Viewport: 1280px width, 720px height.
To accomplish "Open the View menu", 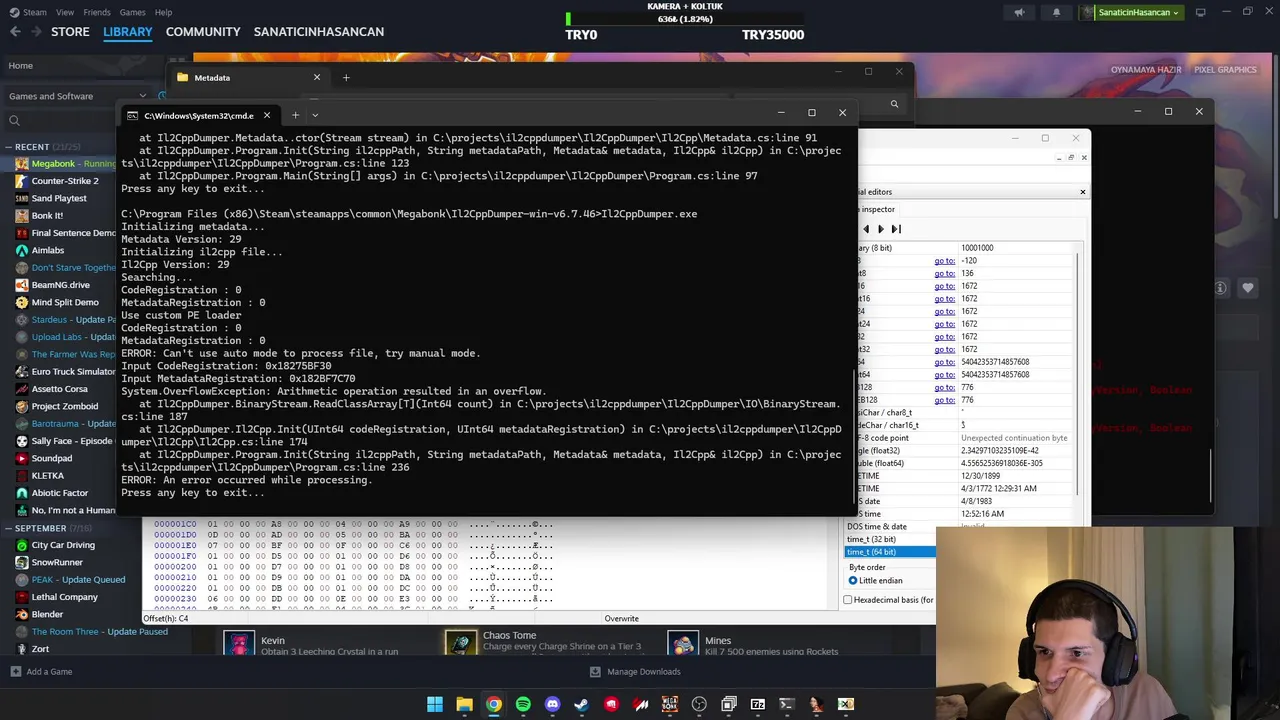I will 65,12.
